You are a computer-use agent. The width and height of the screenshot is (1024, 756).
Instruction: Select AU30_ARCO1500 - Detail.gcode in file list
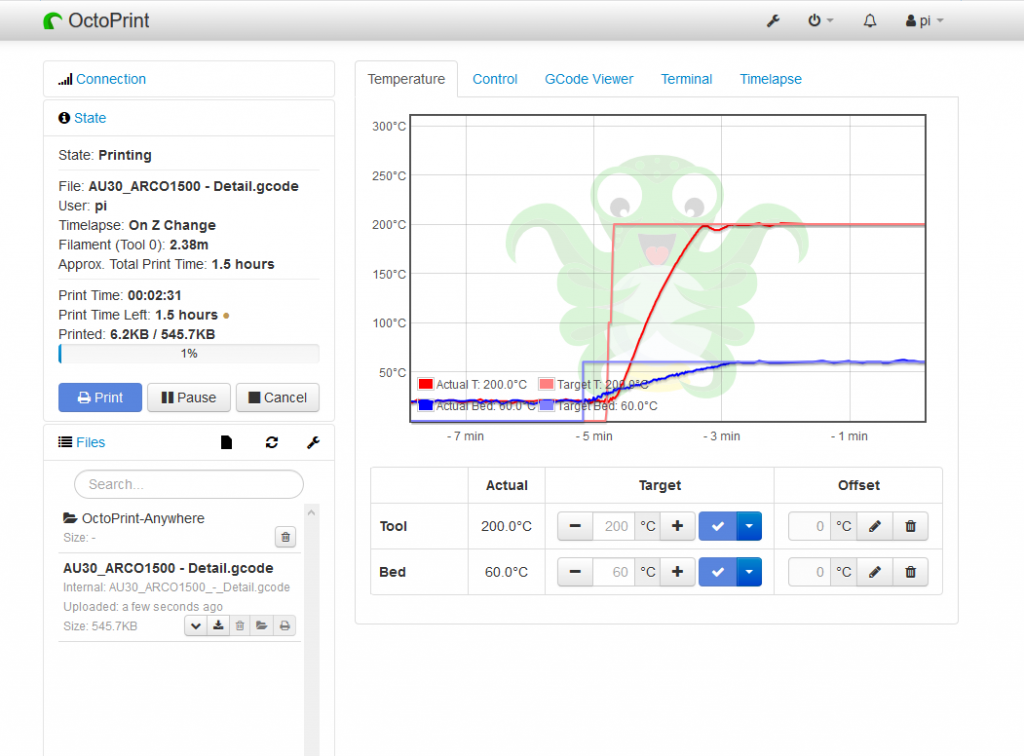tap(168, 568)
